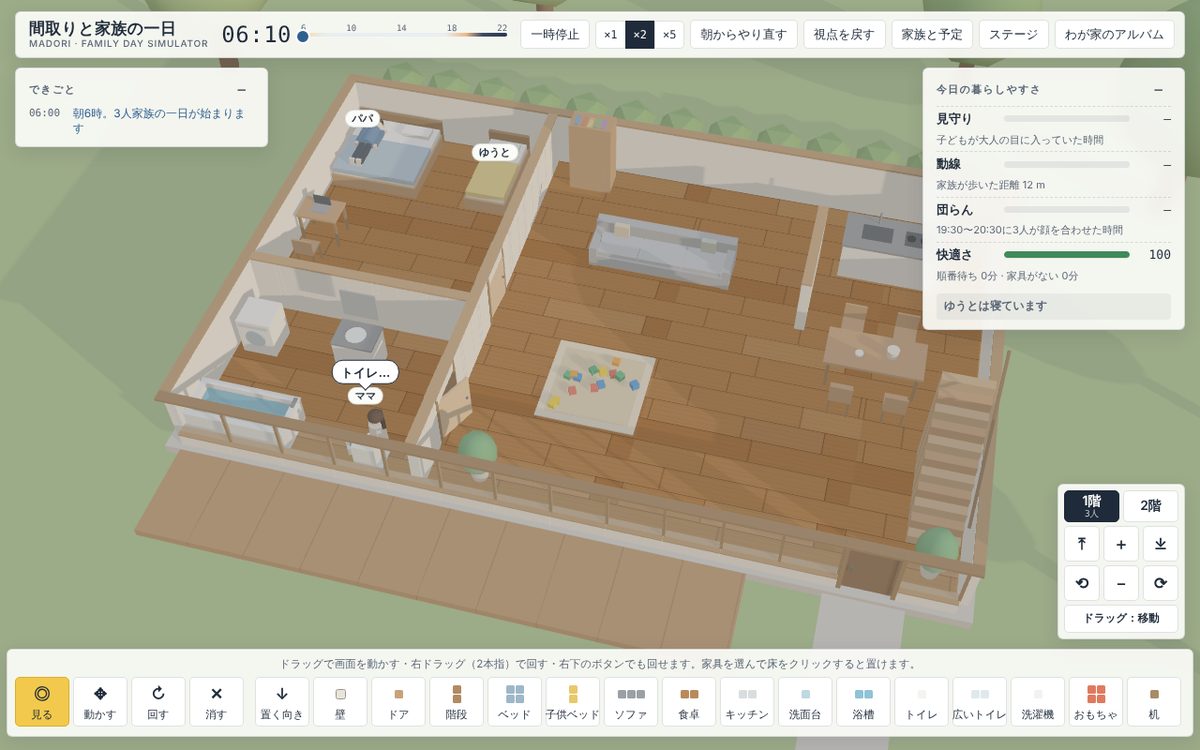Pause with the 一時停止 button

coord(555,34)
